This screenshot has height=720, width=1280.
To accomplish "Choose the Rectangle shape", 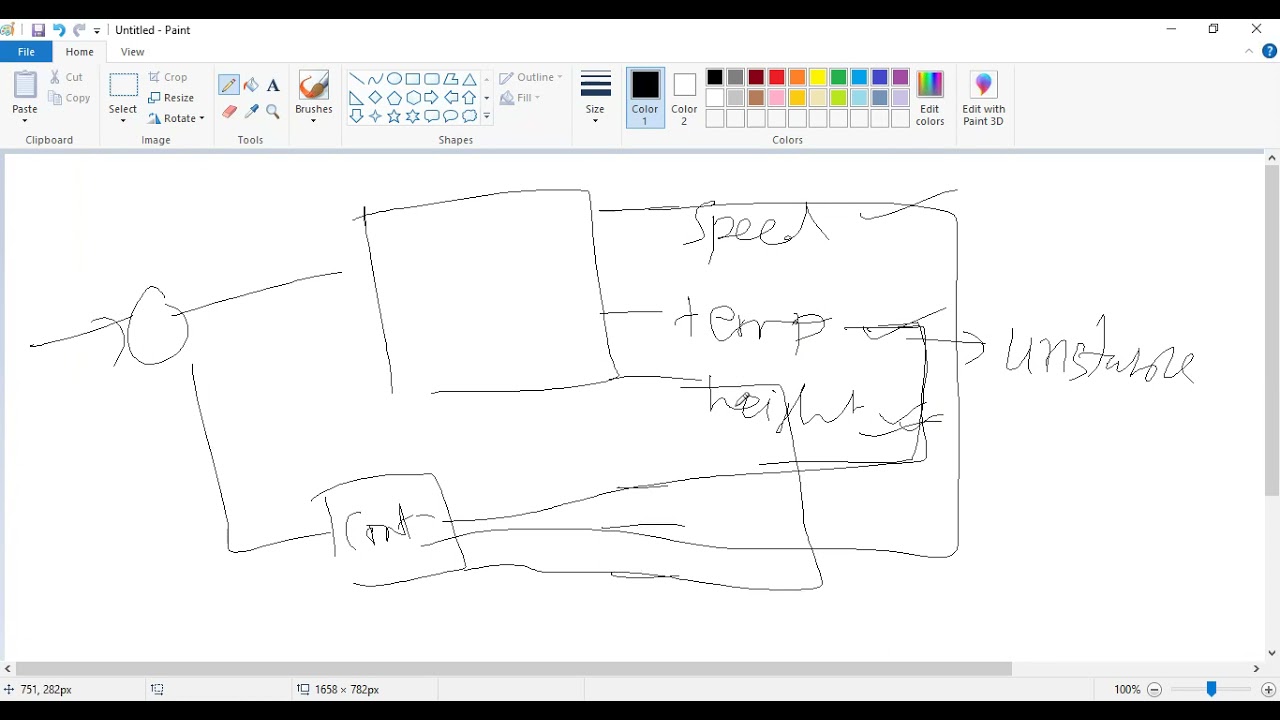I will (413, 79).
